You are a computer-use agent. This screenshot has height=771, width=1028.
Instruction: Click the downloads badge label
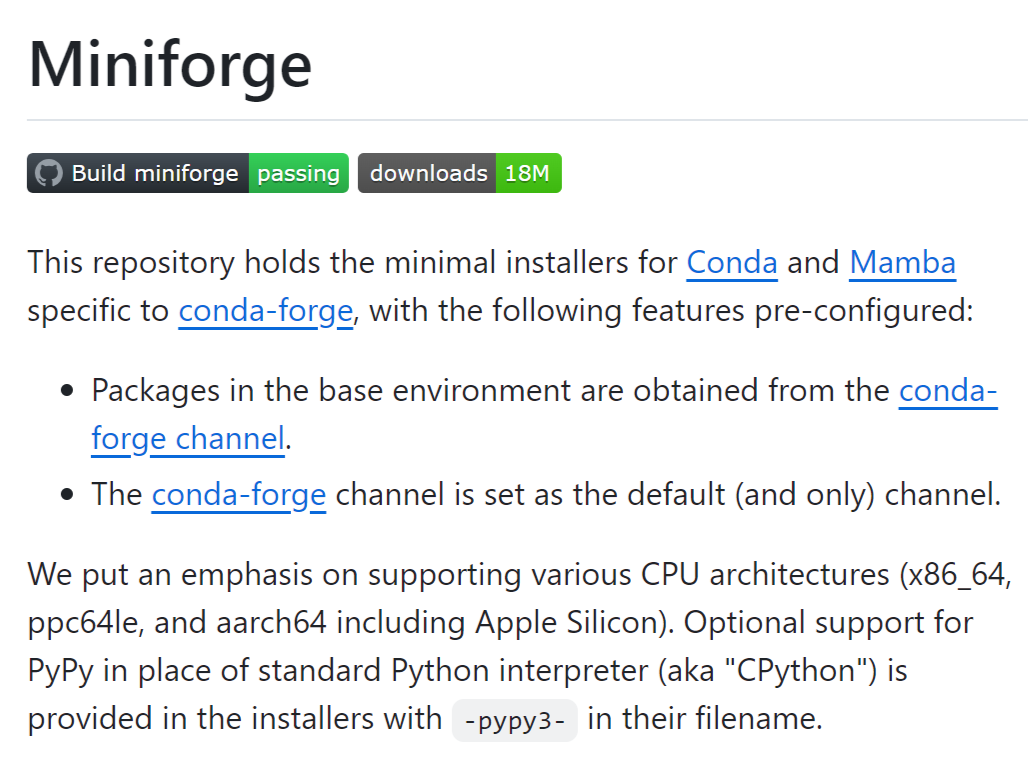(428, 173)
